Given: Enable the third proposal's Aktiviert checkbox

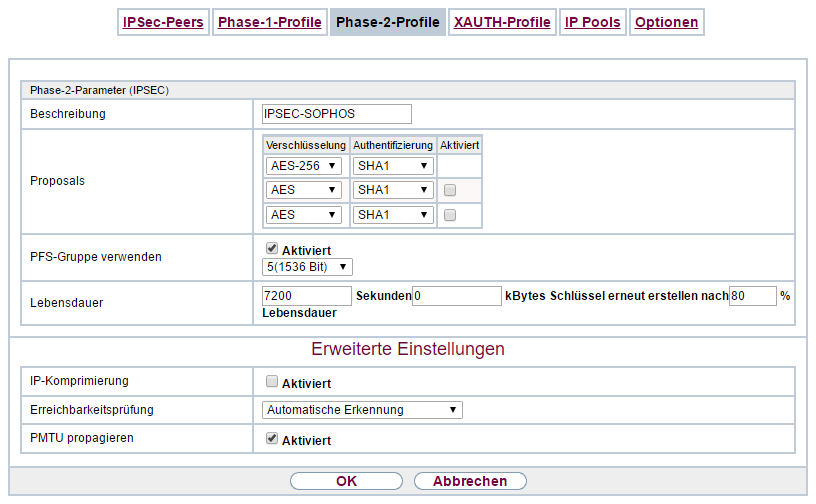Looking at the screenshot, I should pyautogui.click(x=450, y=215).
